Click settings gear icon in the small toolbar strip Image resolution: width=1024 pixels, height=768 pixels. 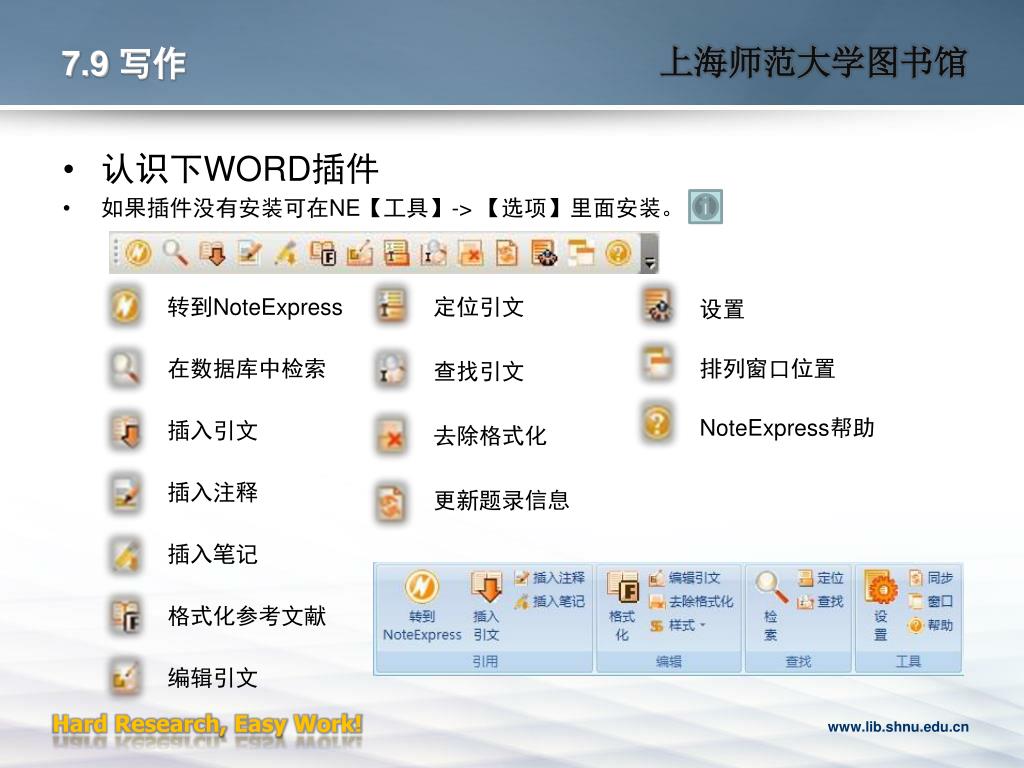[543, 253]
